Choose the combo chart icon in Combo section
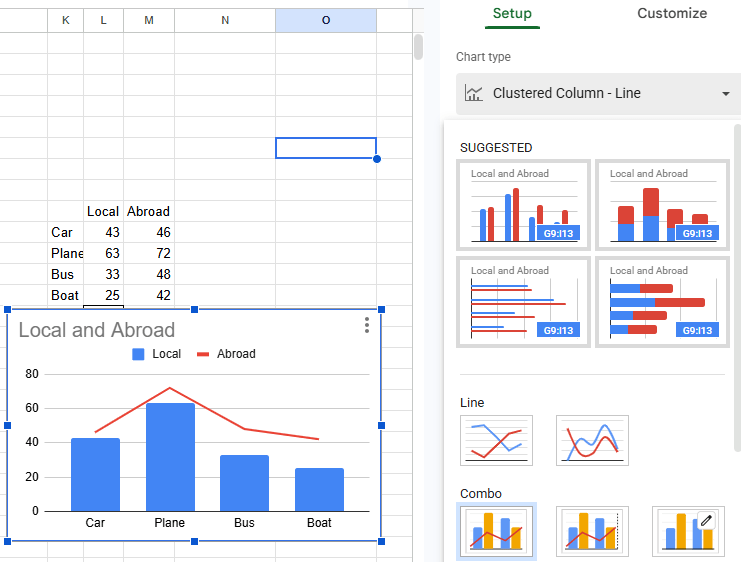Screen dimensions: 741x562 pos(496,531)
